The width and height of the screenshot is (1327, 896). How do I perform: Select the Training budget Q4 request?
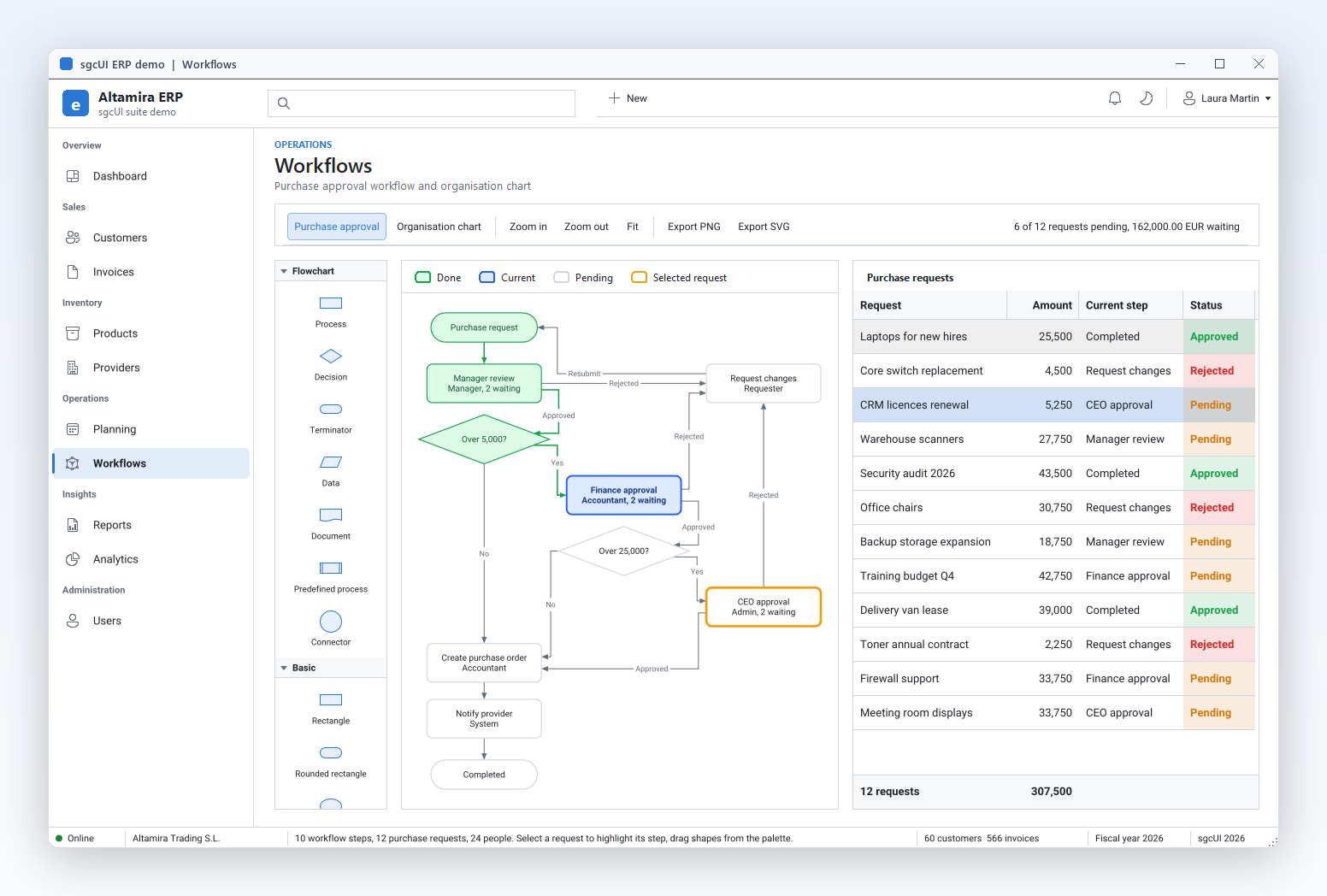1054,576
